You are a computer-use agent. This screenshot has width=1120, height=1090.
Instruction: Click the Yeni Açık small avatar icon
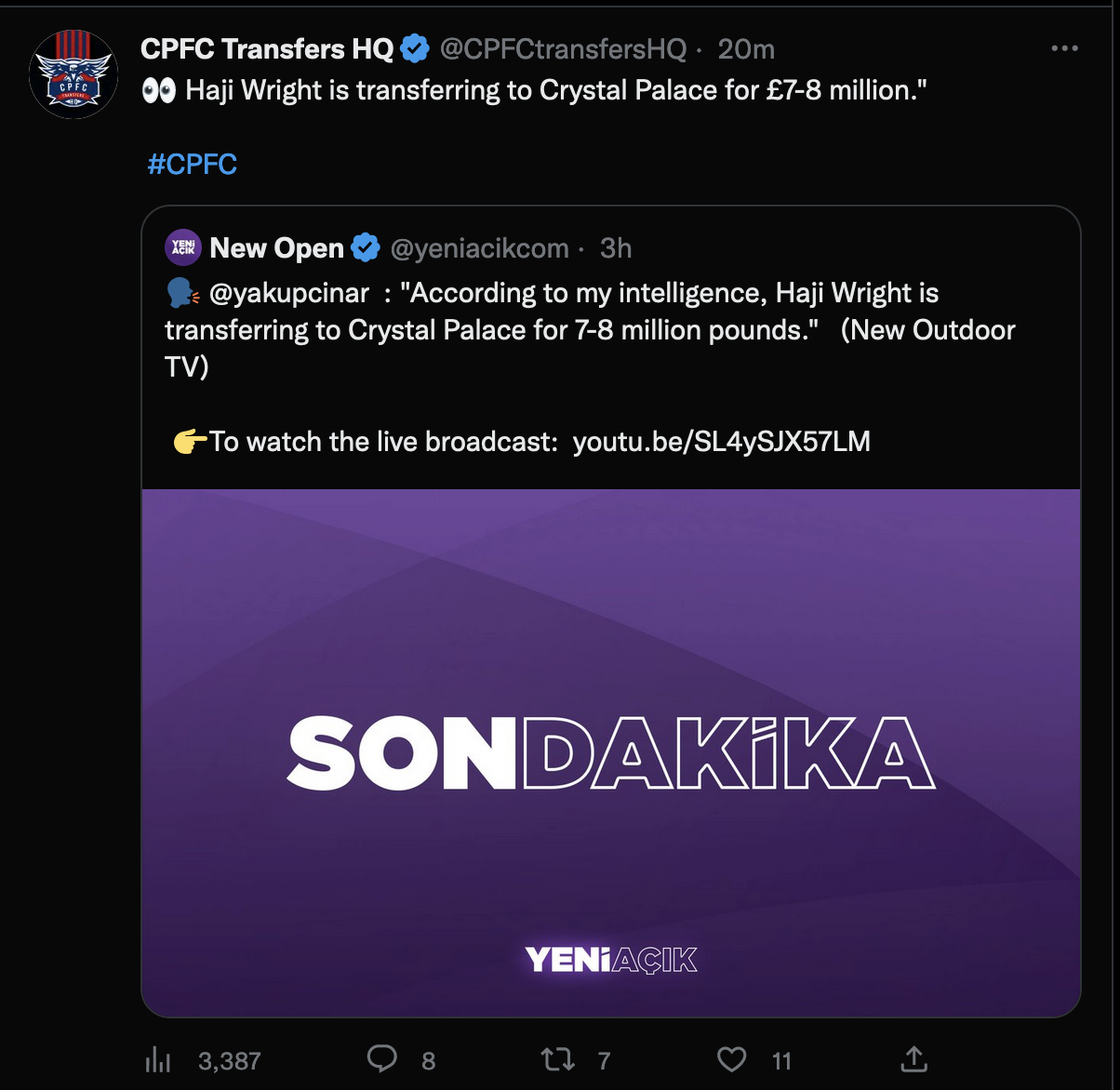(x=183, y=247)
